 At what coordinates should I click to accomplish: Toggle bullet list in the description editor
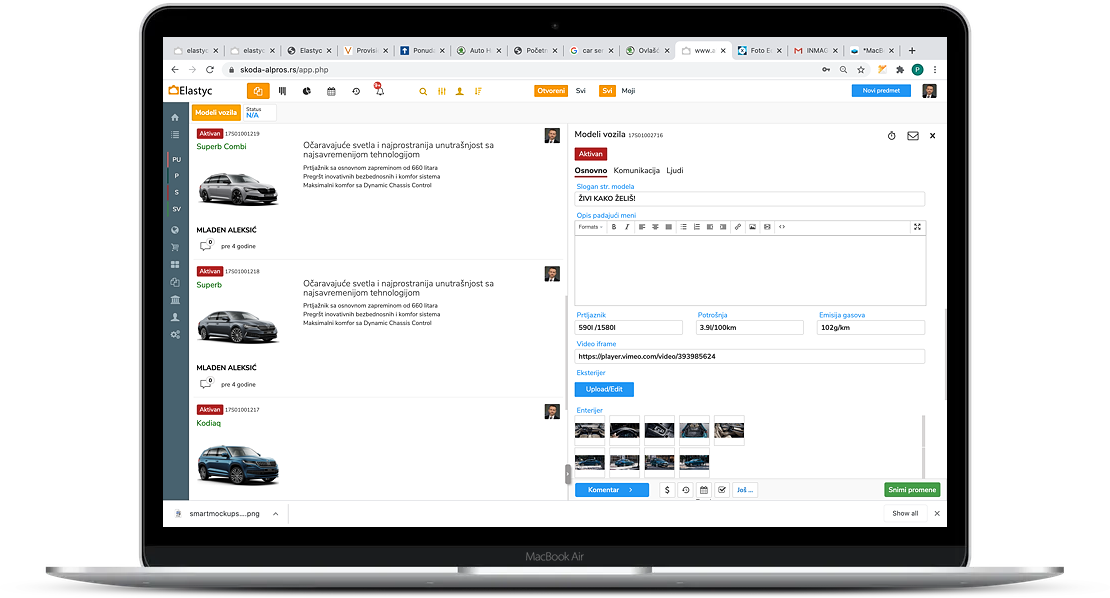click(683, 227)
